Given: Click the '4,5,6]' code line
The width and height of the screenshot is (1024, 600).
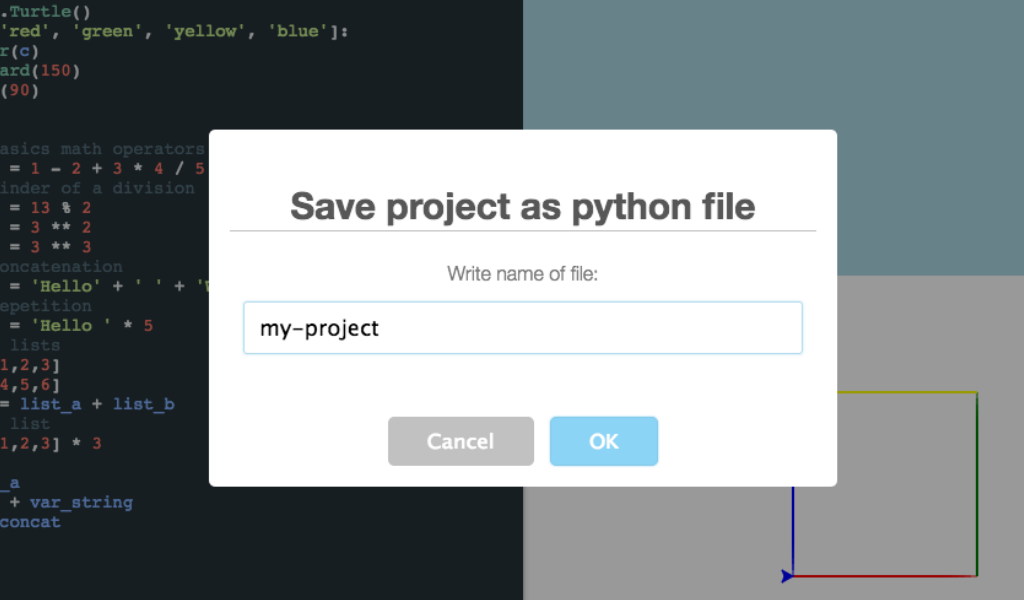Looking at the screenshot, I should [x=30, y=385].
